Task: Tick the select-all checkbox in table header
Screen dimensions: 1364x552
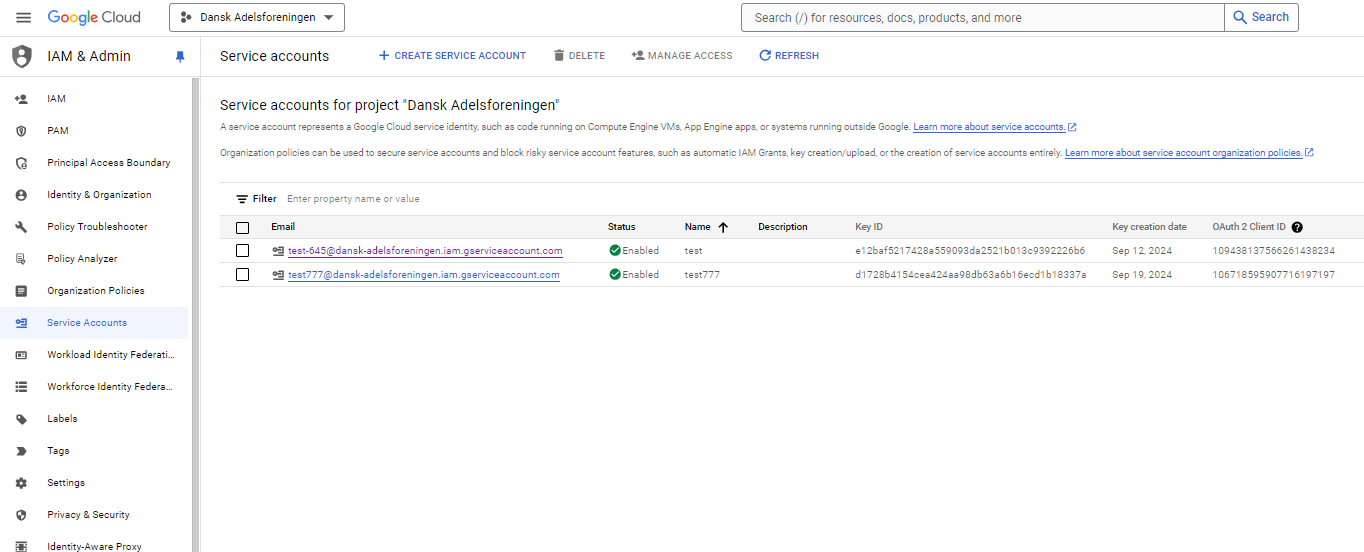Action: [242, 227]
